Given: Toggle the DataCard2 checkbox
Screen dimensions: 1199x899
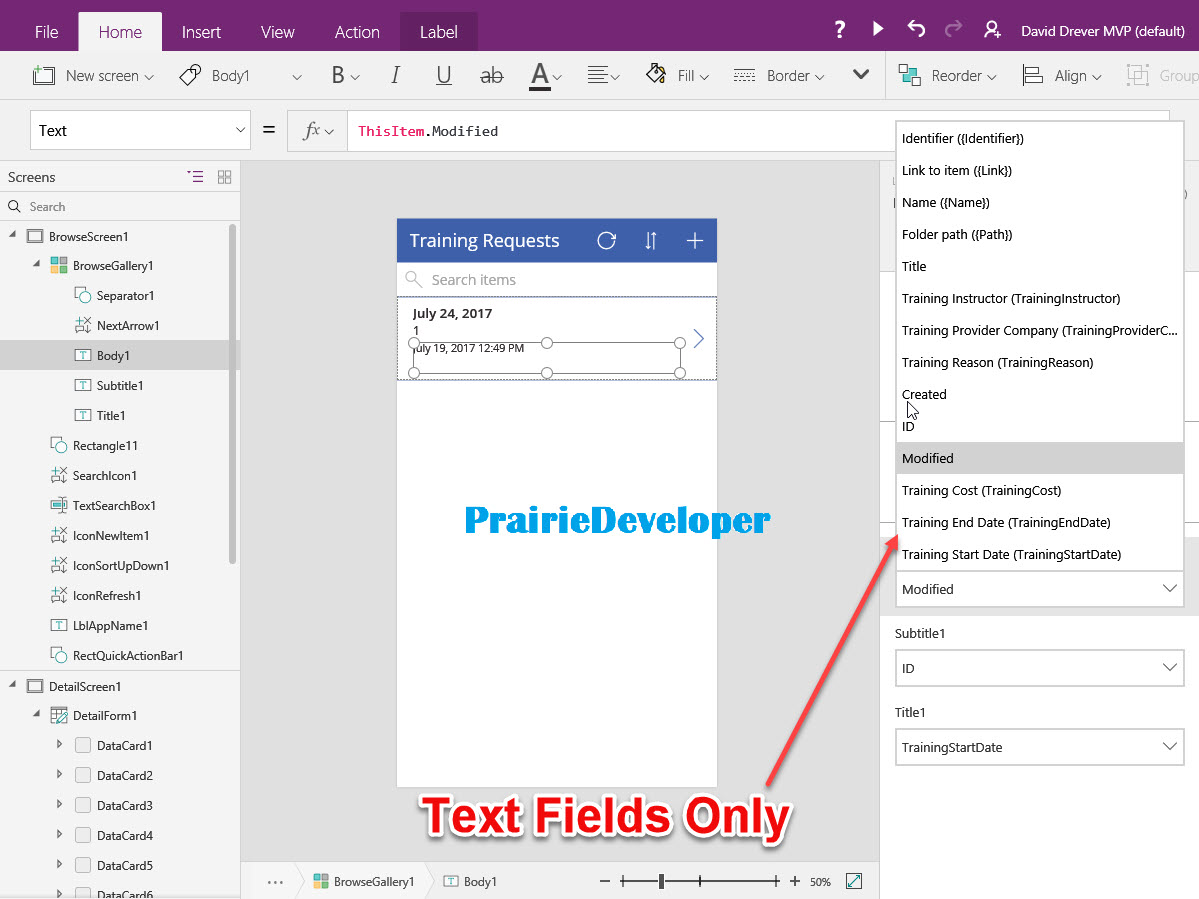Looking at the screenshot, I should (x=83, y=775).
